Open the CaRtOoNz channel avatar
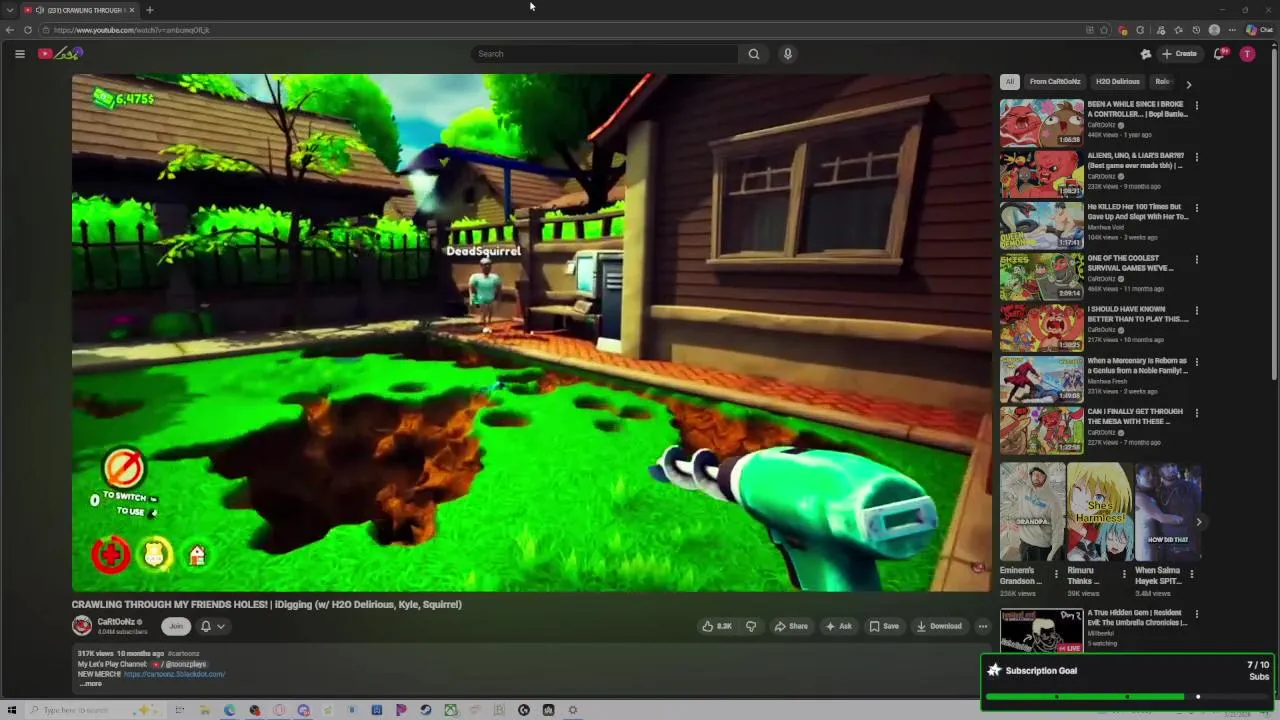The height and width of the screenshot is (720, 1280). click(x=82, y=626)
